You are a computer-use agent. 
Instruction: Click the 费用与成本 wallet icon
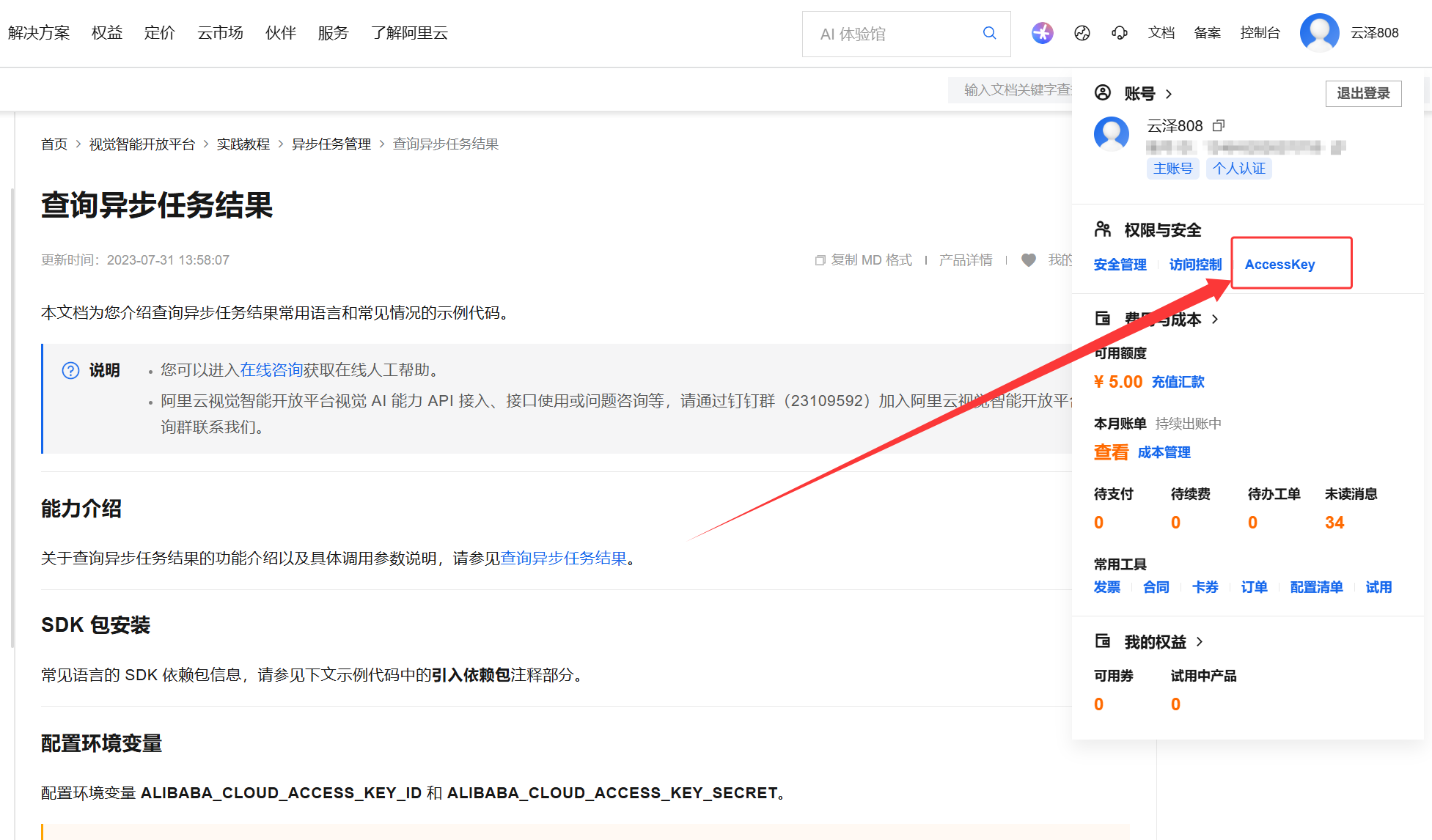pyautogui.click(x=1103, y=318)
